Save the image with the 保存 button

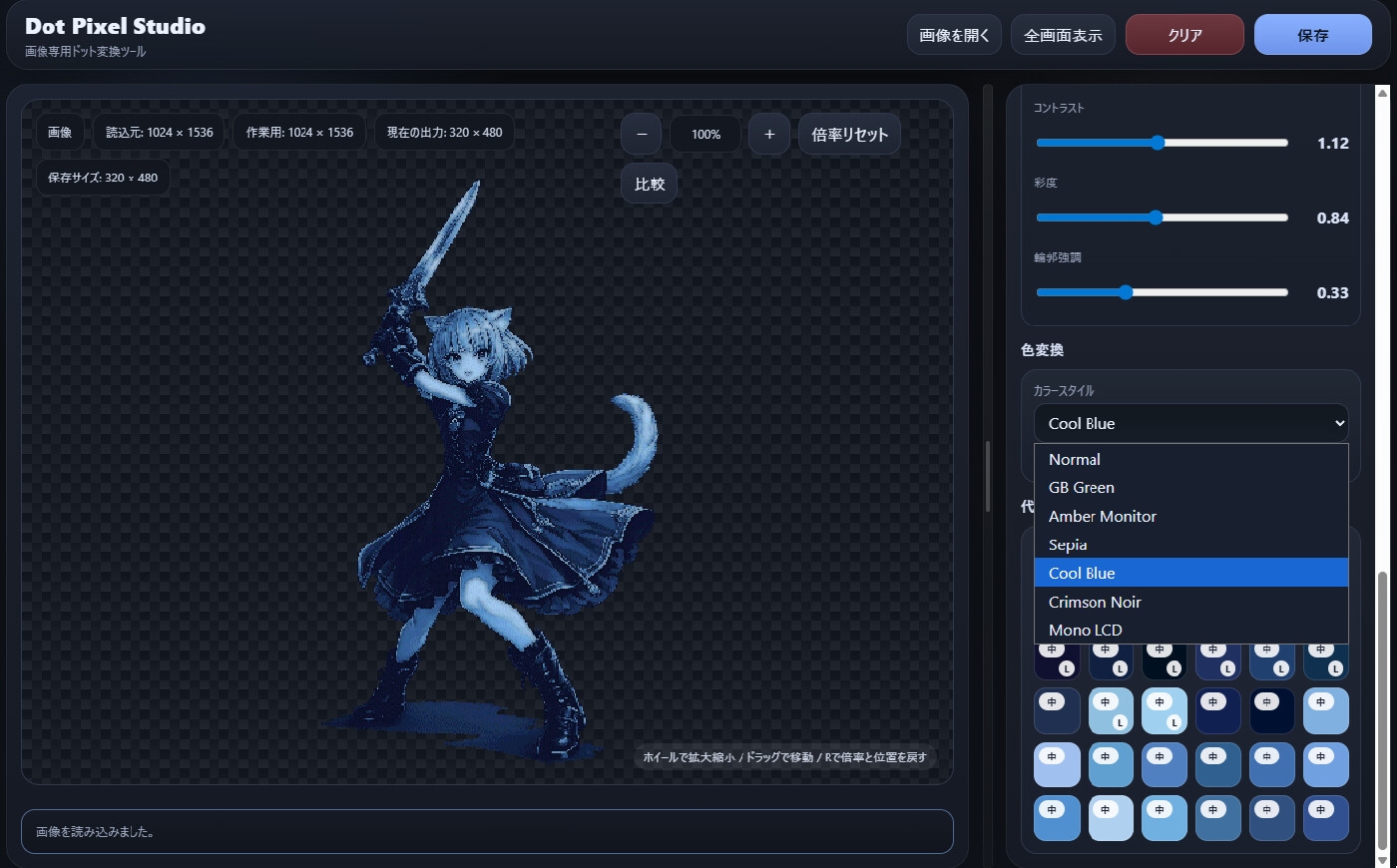point(1312,35)
